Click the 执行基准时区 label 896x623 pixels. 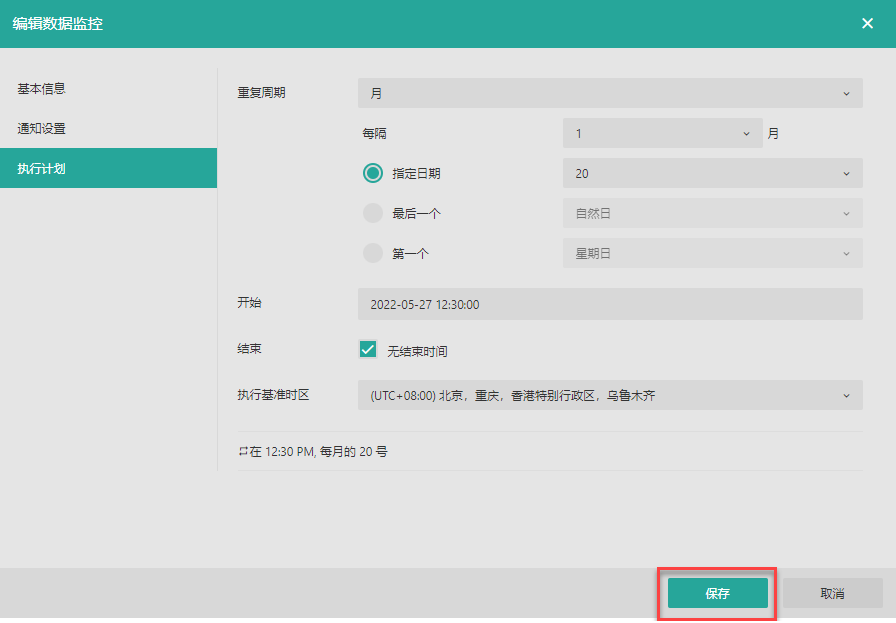tap(273, 395)
